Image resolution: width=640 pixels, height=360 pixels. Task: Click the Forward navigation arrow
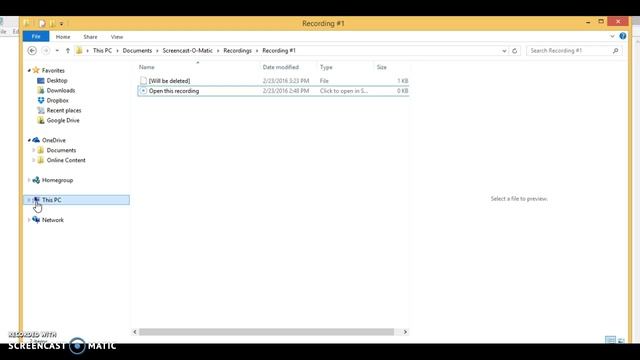[46, 51]
